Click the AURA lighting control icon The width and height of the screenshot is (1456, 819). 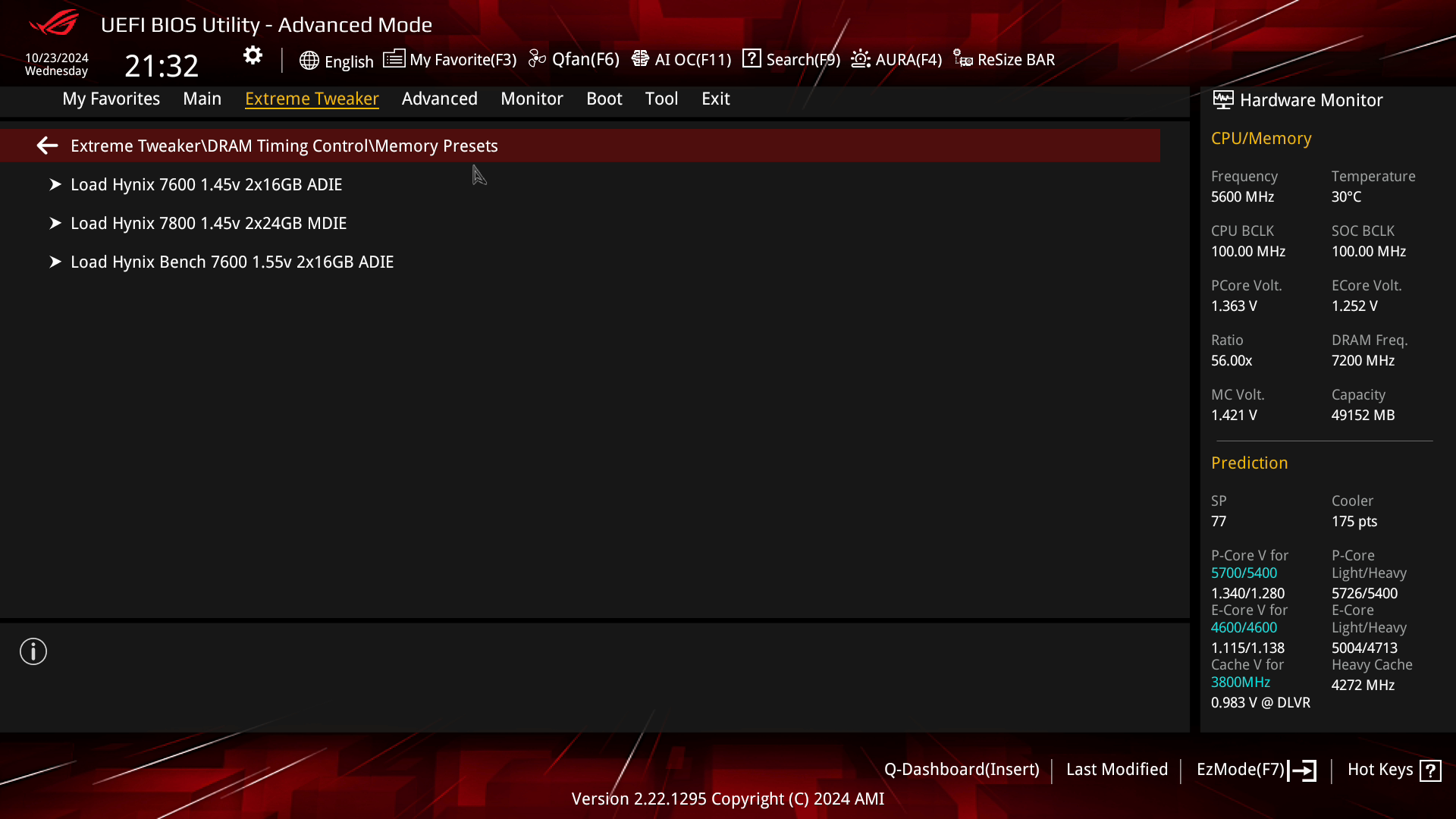[x=861, y=59]
